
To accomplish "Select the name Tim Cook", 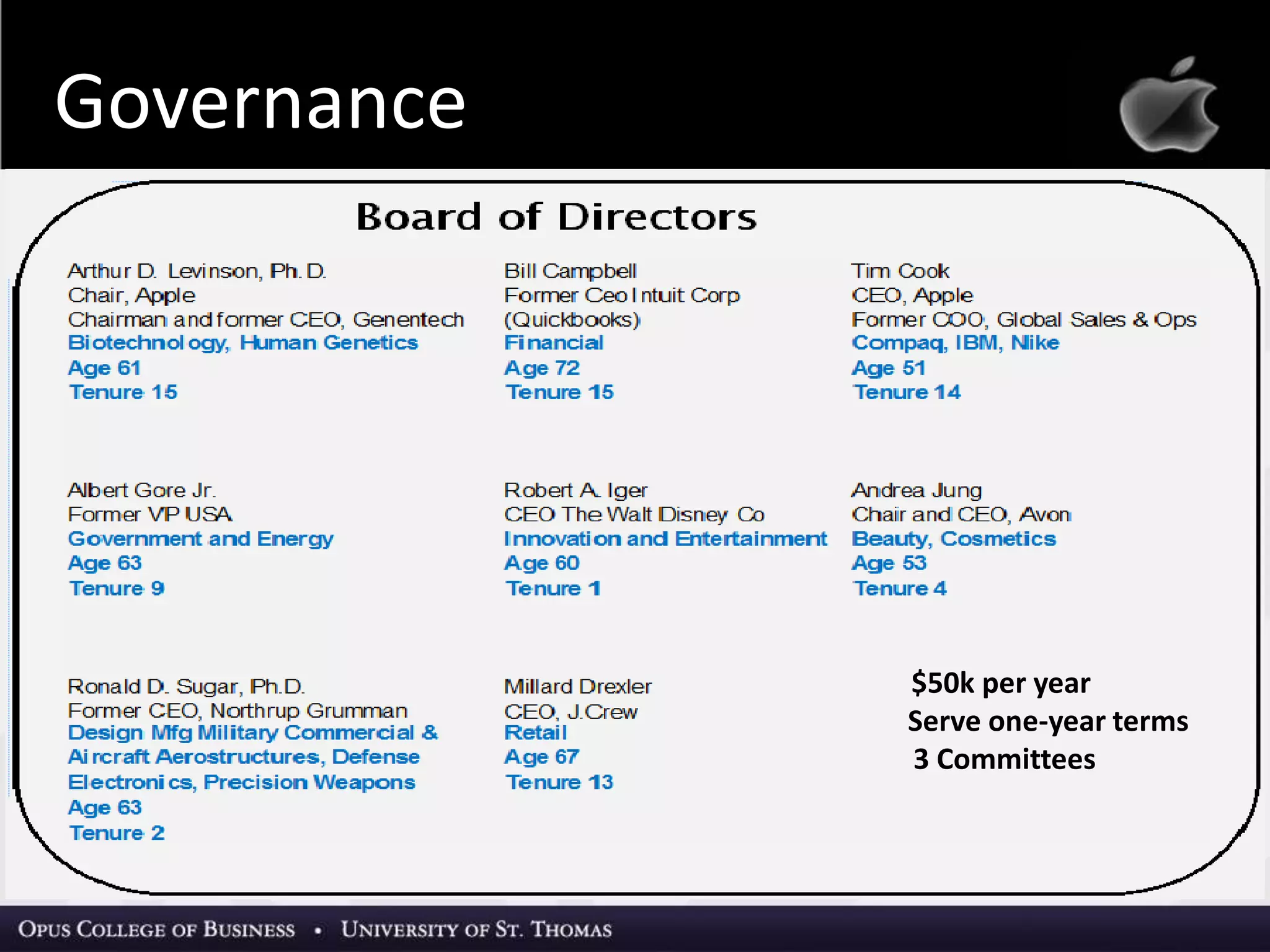I will click(x=900, y=271).
